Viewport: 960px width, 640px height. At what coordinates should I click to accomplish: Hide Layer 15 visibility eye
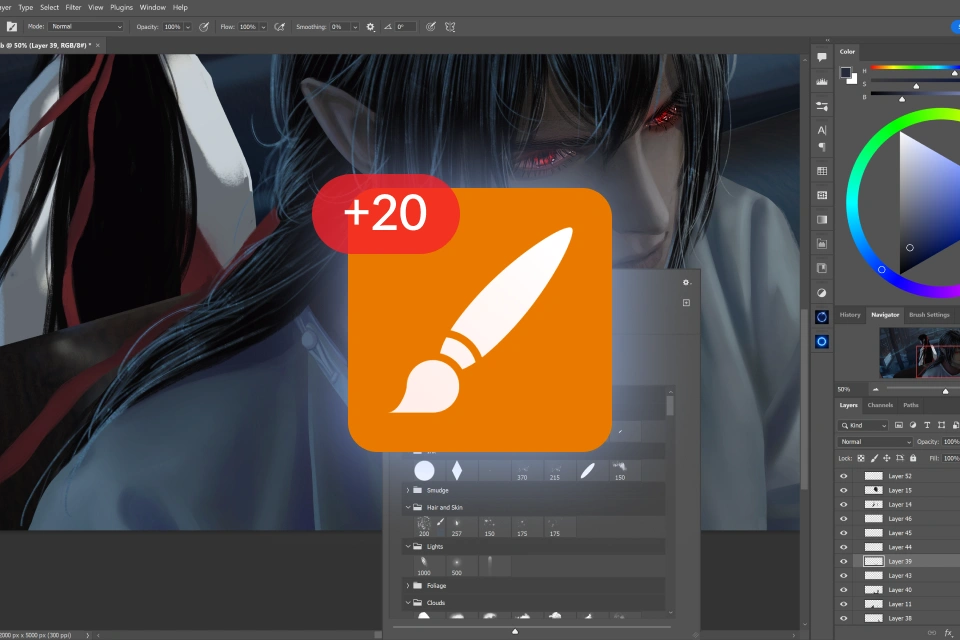tap(844, 490)
